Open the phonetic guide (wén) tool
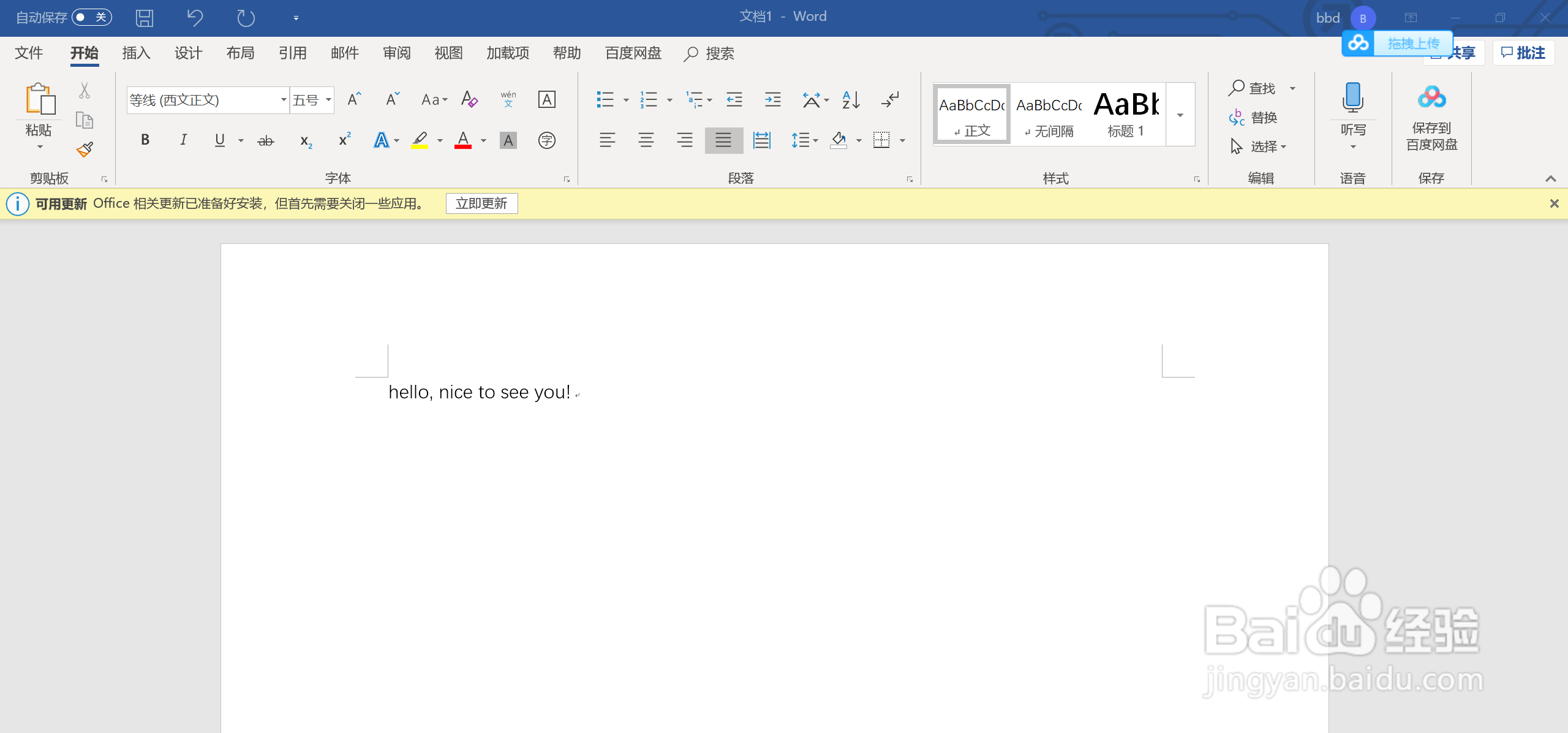Viewport: 1568px width, 733px height. 508,99
